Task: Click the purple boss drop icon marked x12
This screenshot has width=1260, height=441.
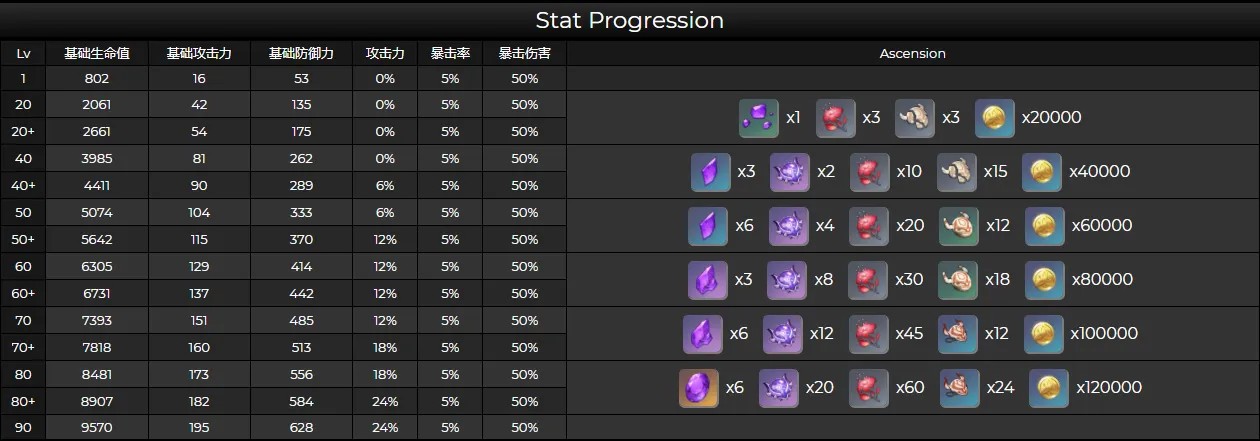Action: tap(783, 334)
